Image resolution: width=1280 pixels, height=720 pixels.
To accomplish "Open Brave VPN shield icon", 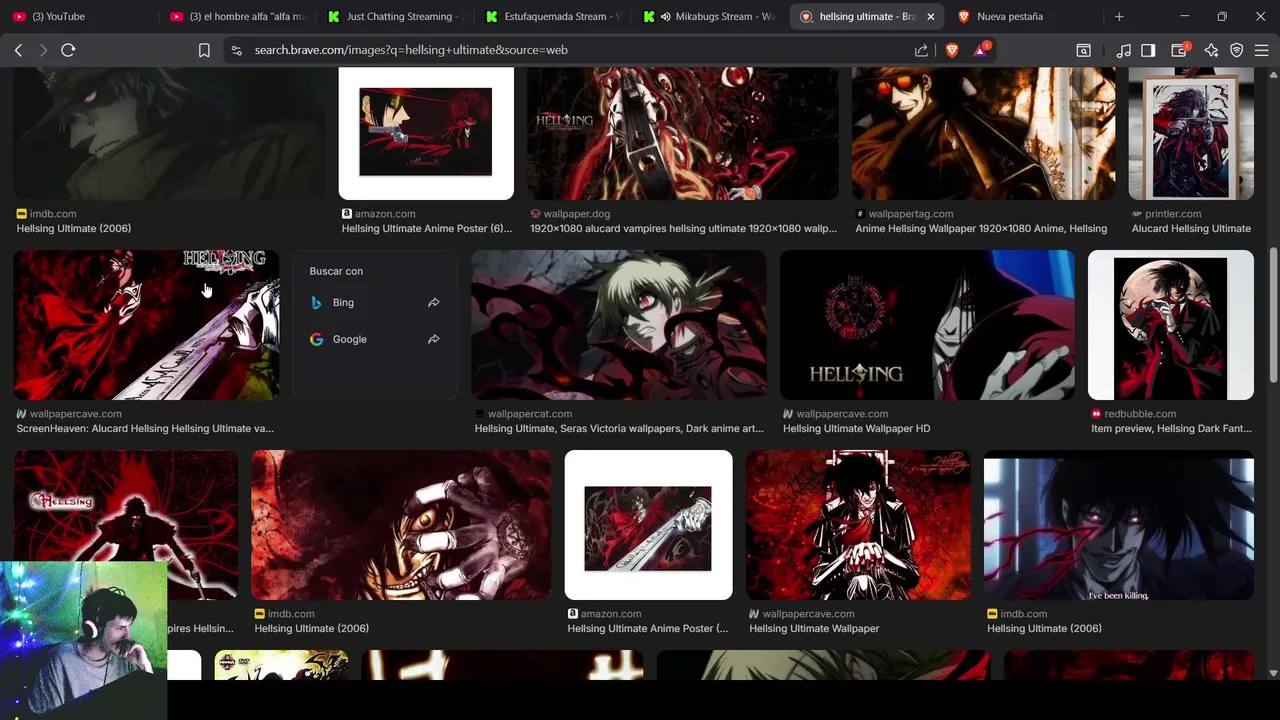I will pyautogui.click(x=1237, y=50).
